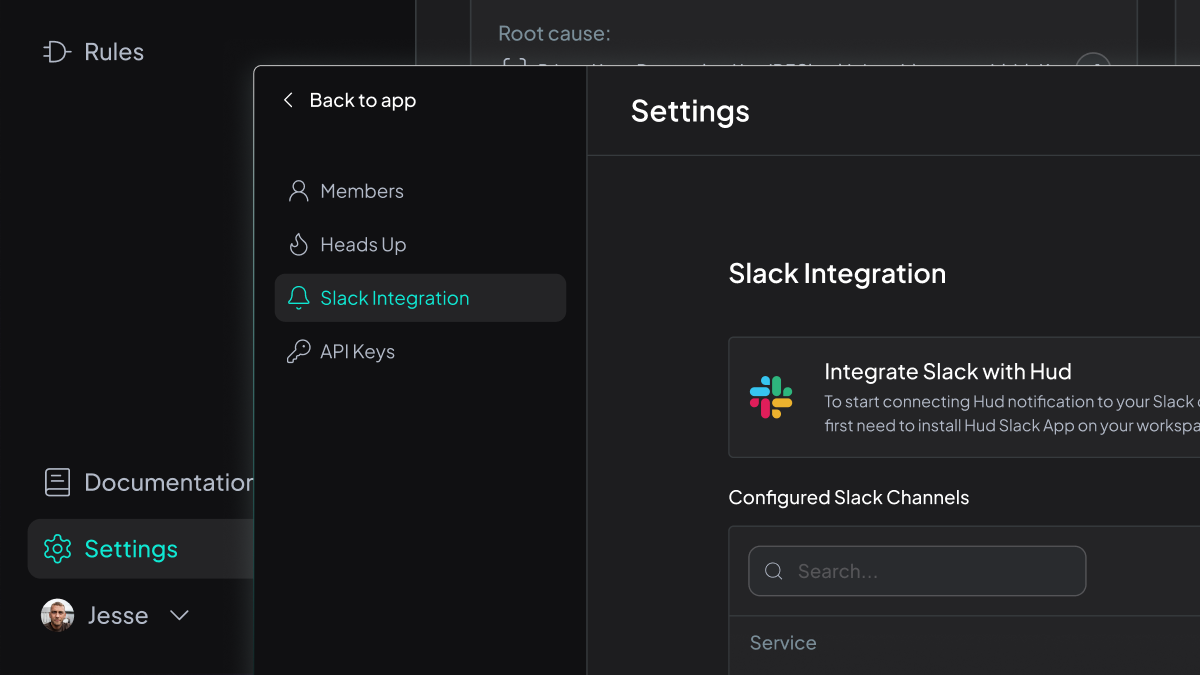Click the Settings gear icon

pos(57,549)
